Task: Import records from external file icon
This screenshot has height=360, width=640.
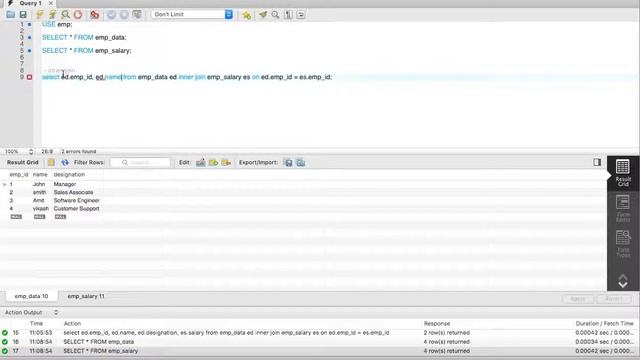Action: click(301, 162)
